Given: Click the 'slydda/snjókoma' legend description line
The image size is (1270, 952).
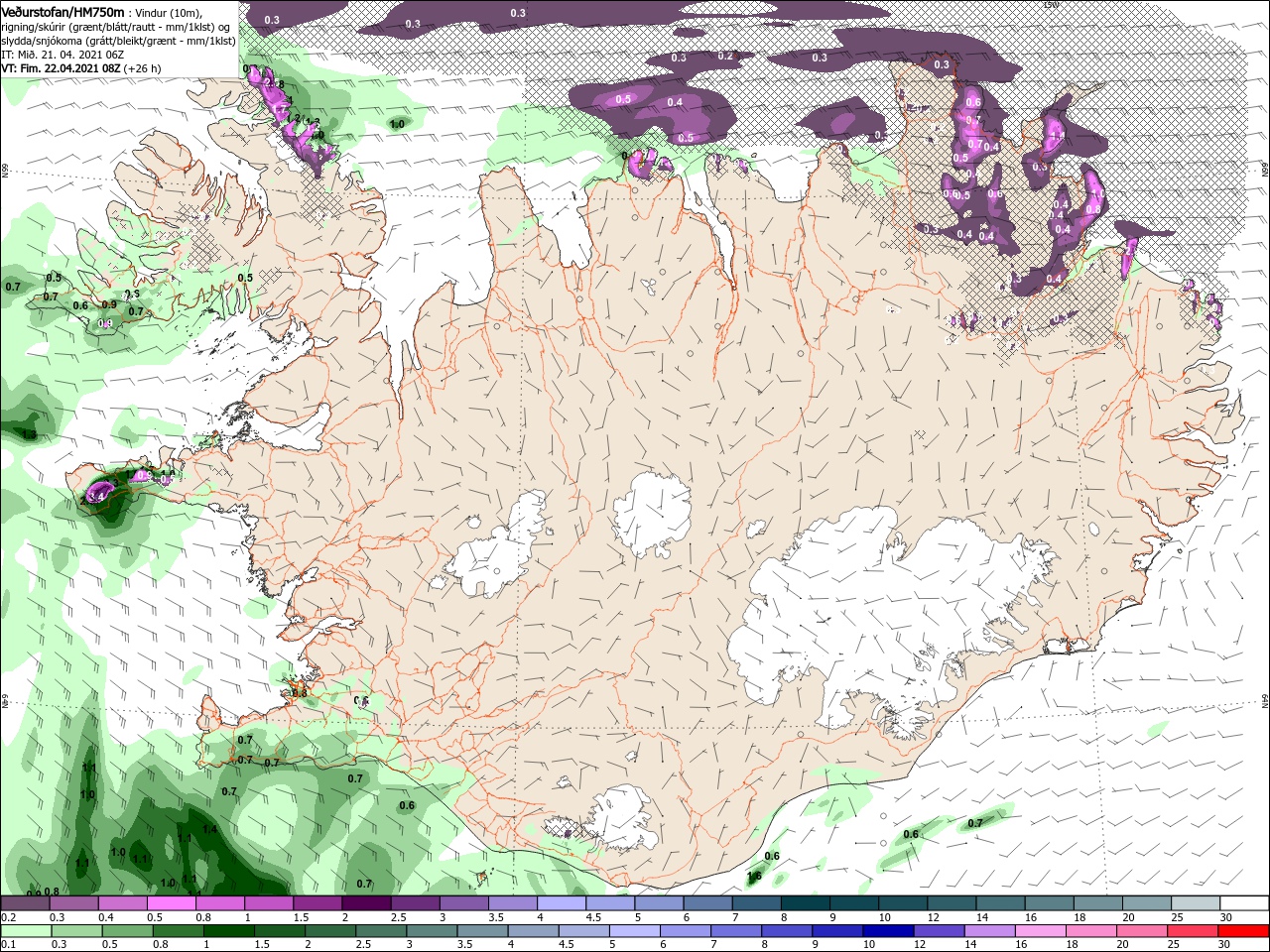Looking at the screenshot, I should 118,41.
